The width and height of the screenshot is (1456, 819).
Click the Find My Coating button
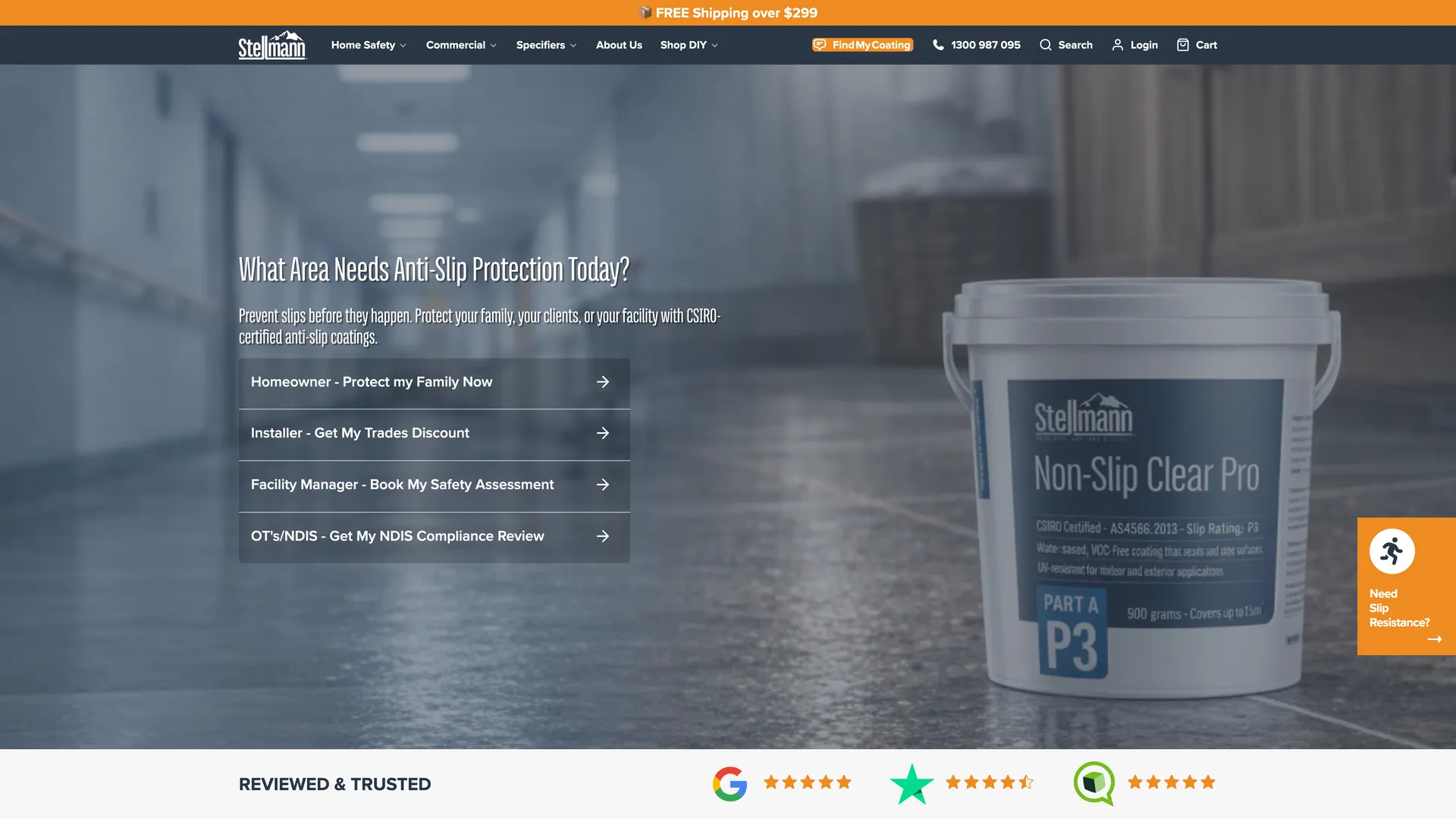[862, 45]
